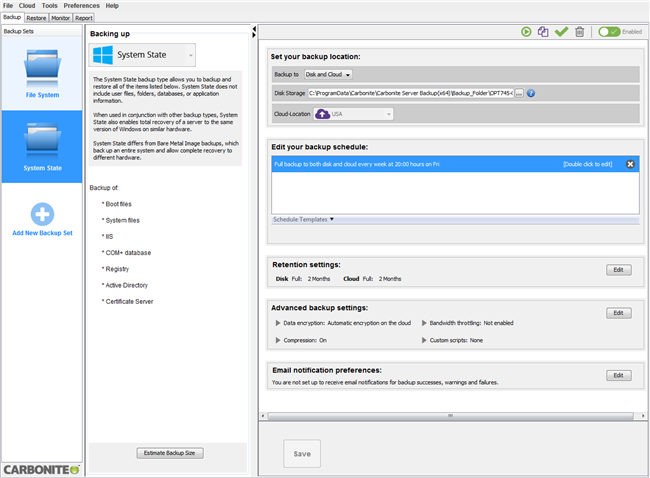Switch to the Report tab
Image resolution: width=650 pixels, height=478 pixels.
(x=84, y=18)
